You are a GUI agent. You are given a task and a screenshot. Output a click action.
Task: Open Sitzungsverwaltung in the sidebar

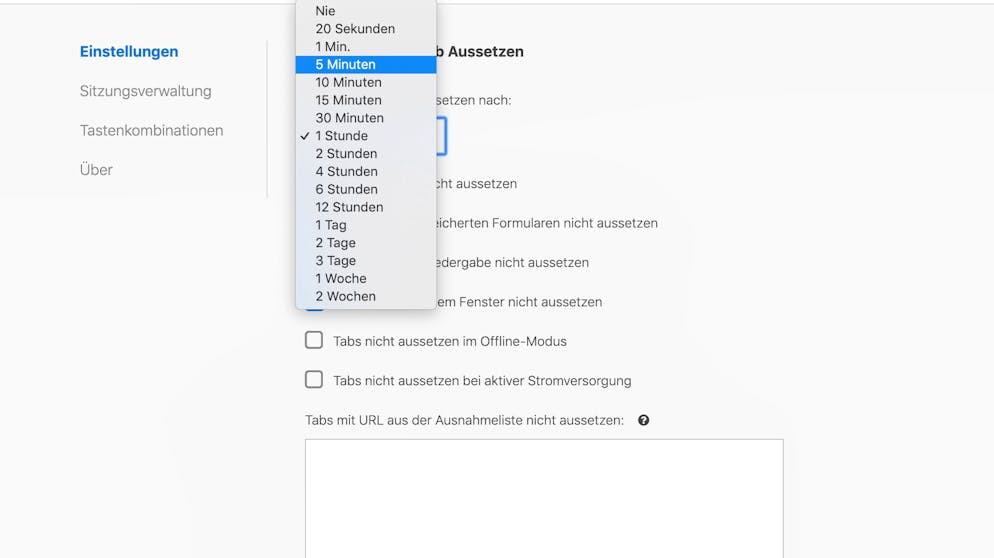pos(145,91)
